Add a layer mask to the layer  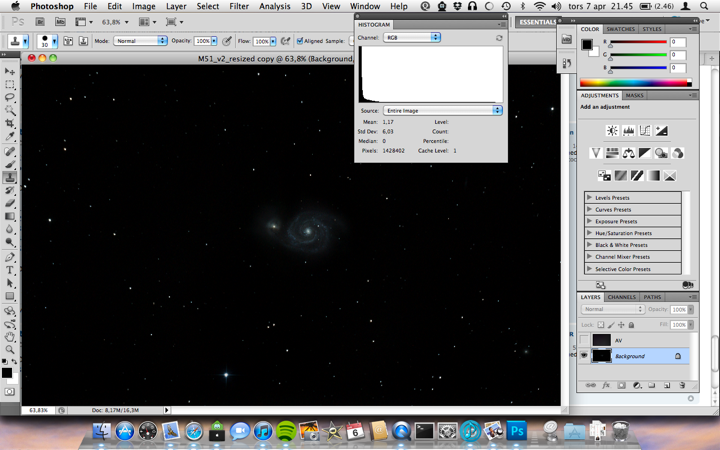click(621, 385)
